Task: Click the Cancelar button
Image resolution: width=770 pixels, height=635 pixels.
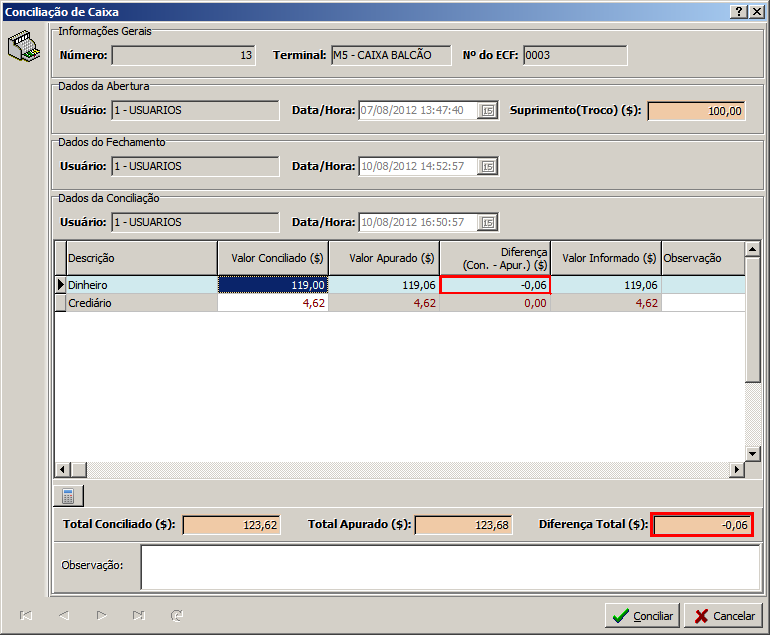Action: pyautogui.click(x=724, y=616)
